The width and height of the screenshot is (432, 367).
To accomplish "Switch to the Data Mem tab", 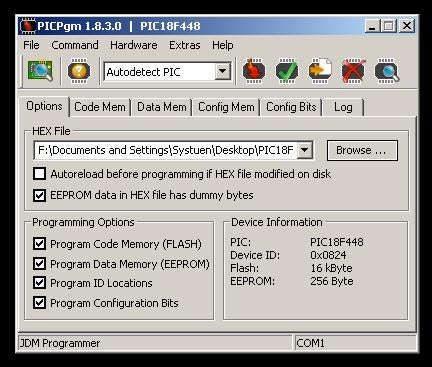I will [162, 107].
